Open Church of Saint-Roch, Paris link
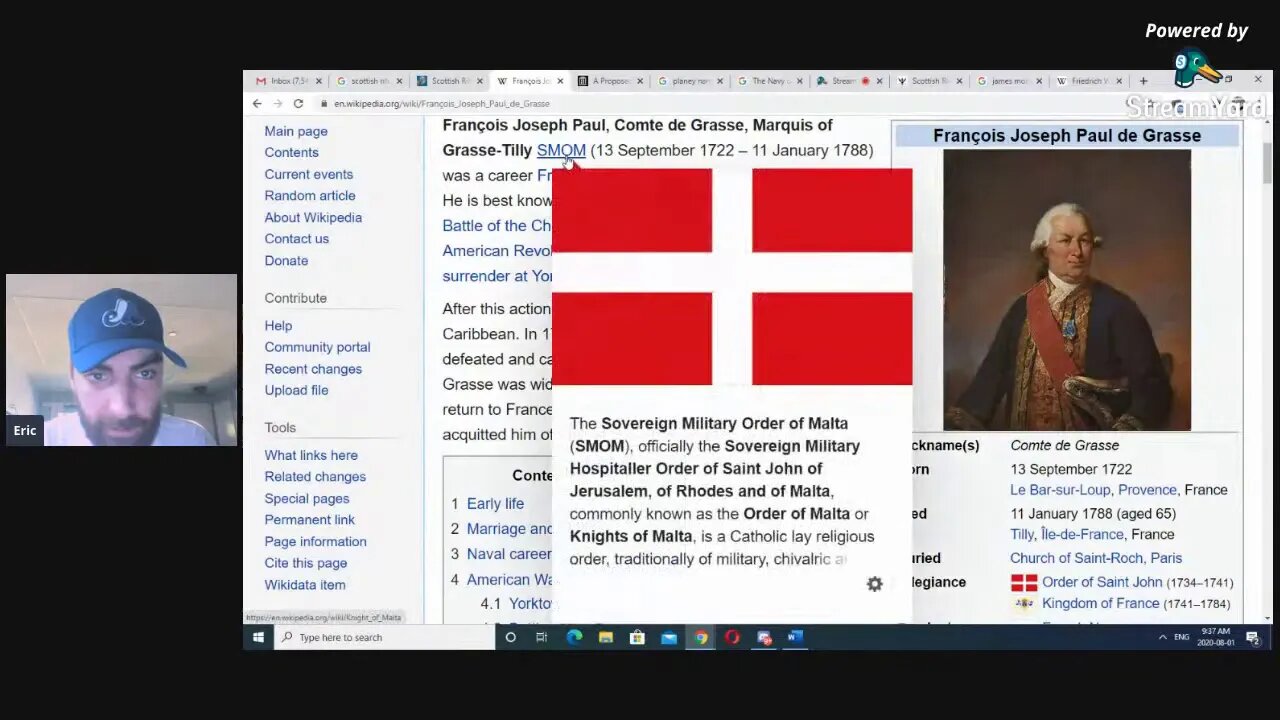 [x=1096, y=558]
